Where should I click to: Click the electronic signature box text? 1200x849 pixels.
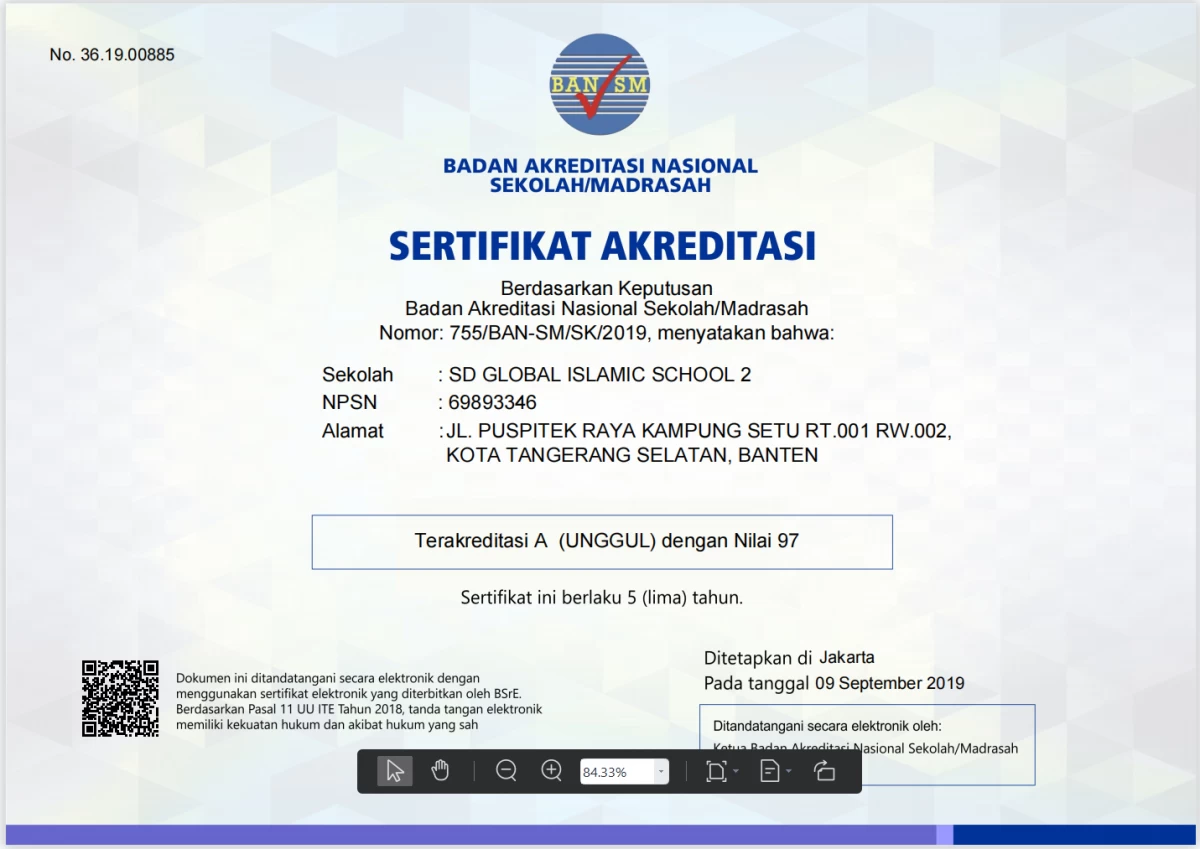(826, 727)
